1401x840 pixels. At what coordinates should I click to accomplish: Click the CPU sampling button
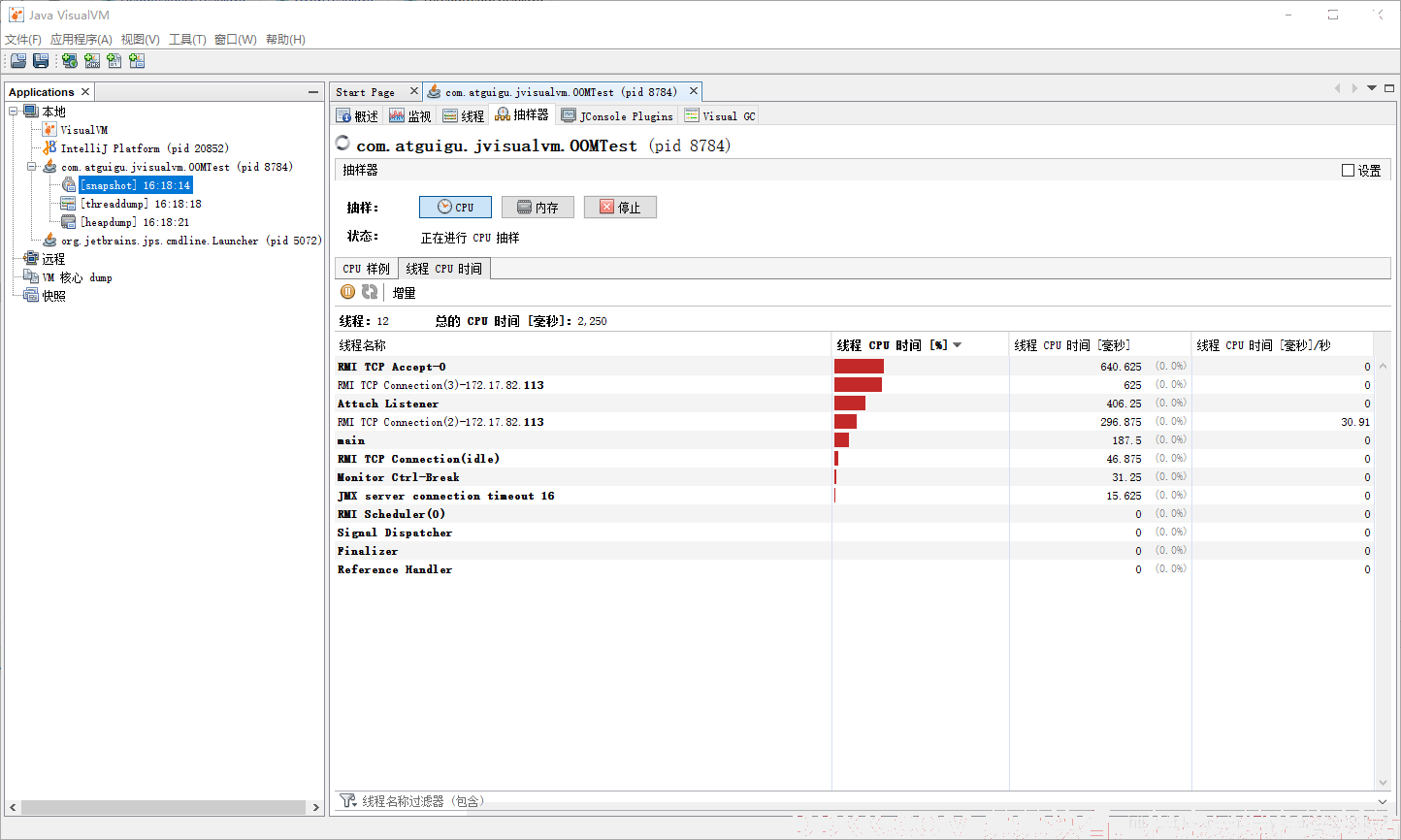tap(455, 207)
